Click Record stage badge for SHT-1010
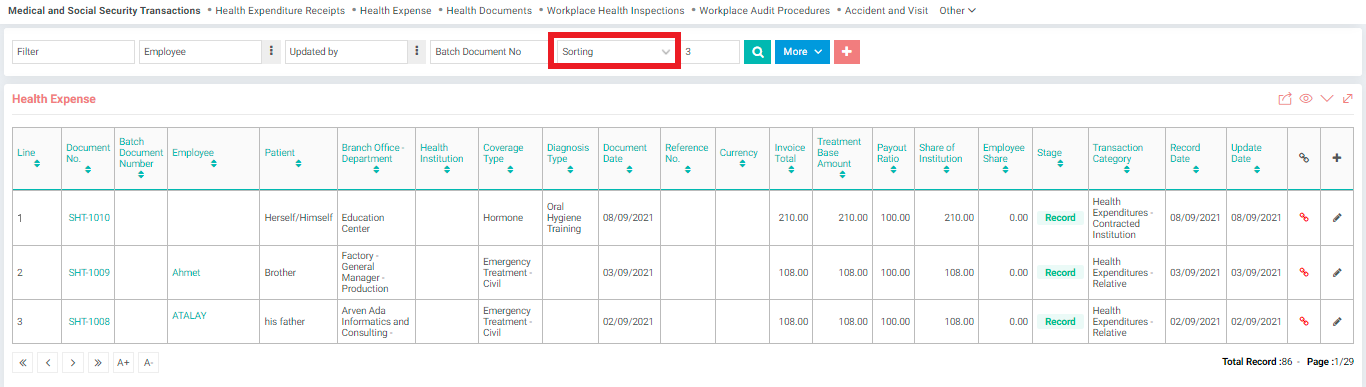 pyautogui.click(x=1060, y=217)
